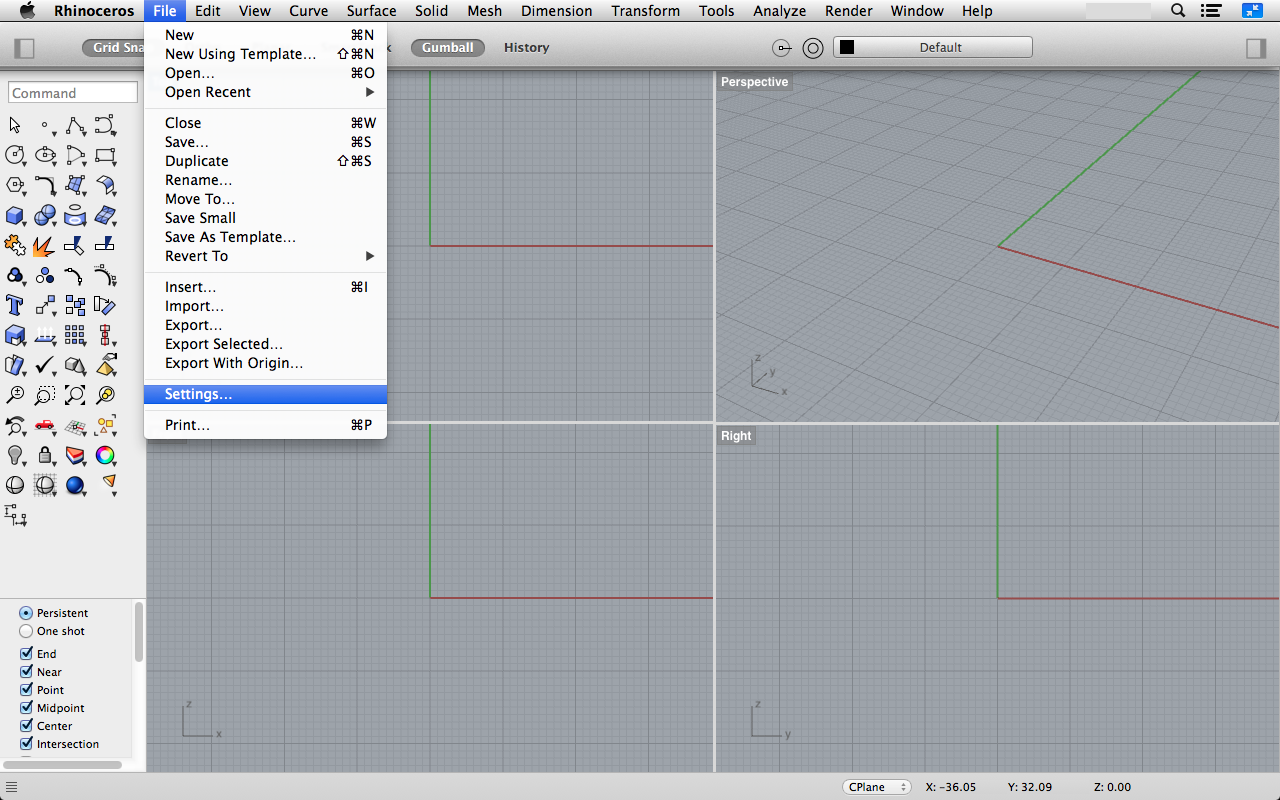Expand the Revert To submenu

coord(265,256)
